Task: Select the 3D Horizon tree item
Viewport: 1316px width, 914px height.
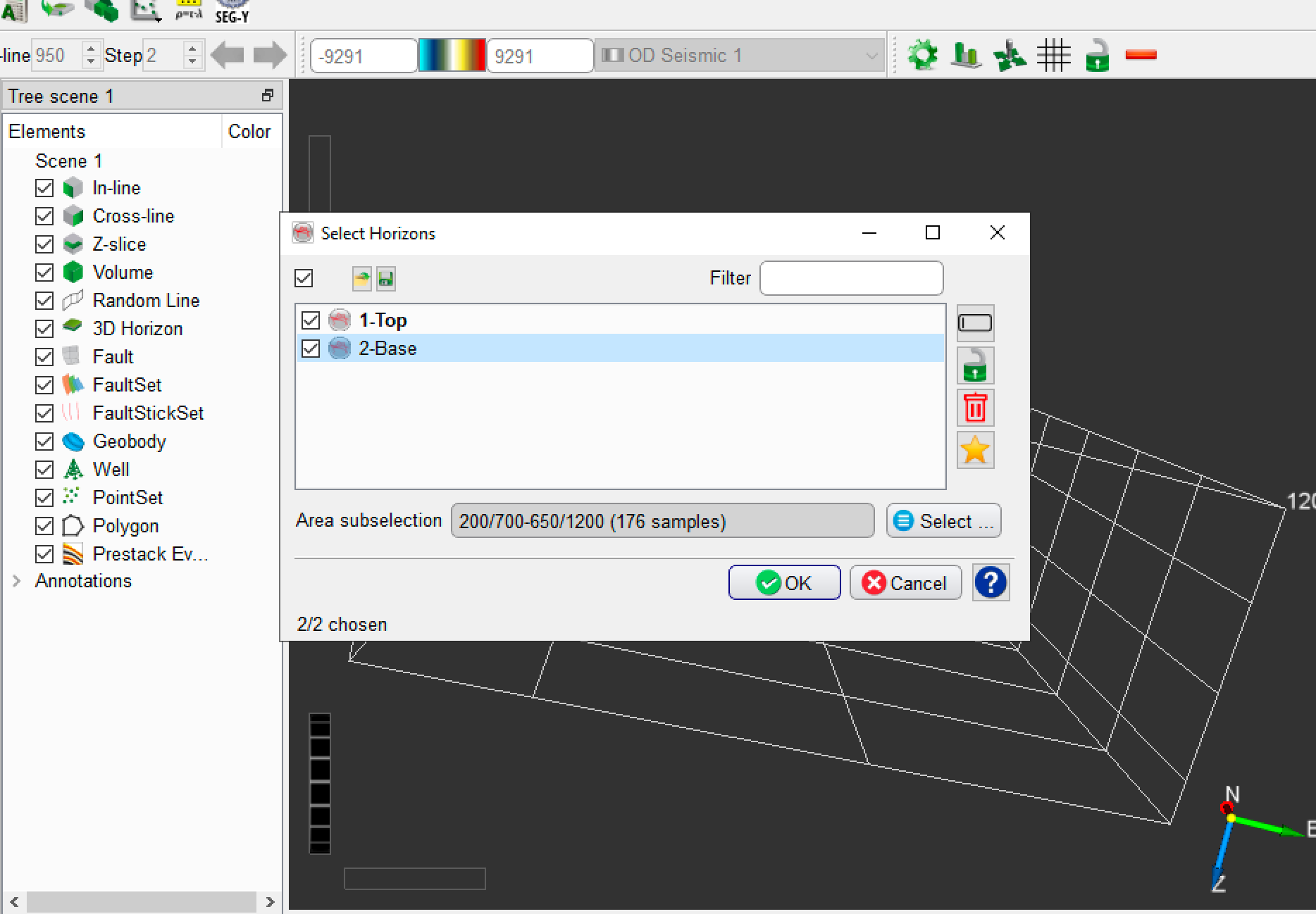Action: (x=137, y=329)
